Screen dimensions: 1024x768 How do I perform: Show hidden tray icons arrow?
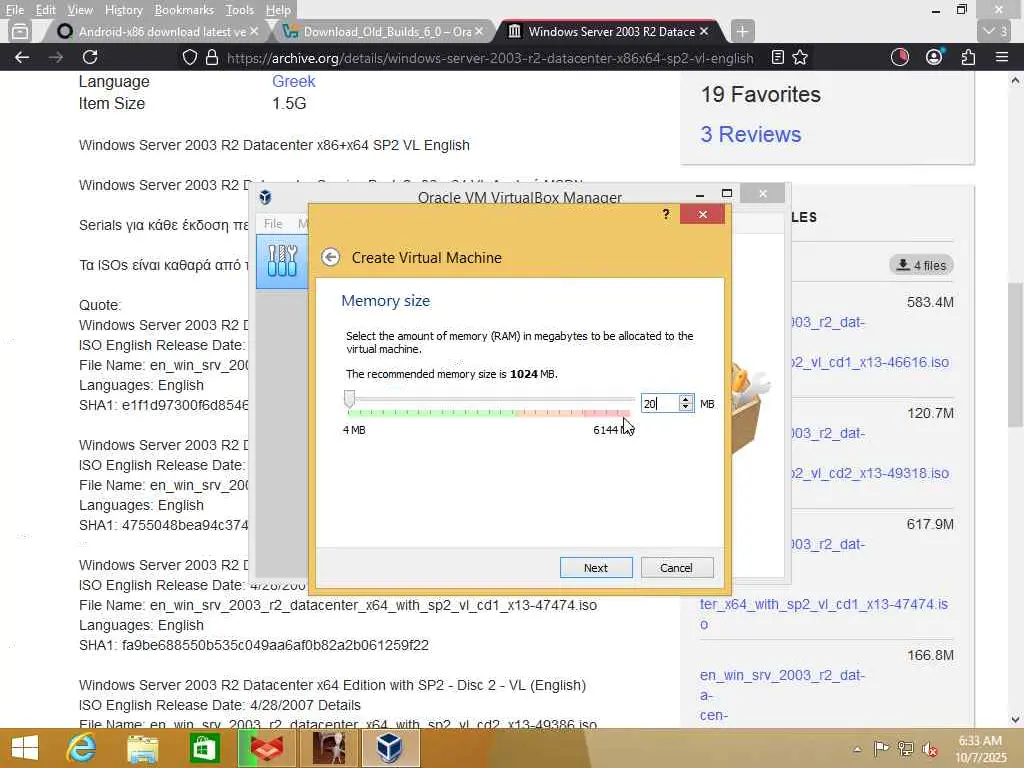[857, 749]
